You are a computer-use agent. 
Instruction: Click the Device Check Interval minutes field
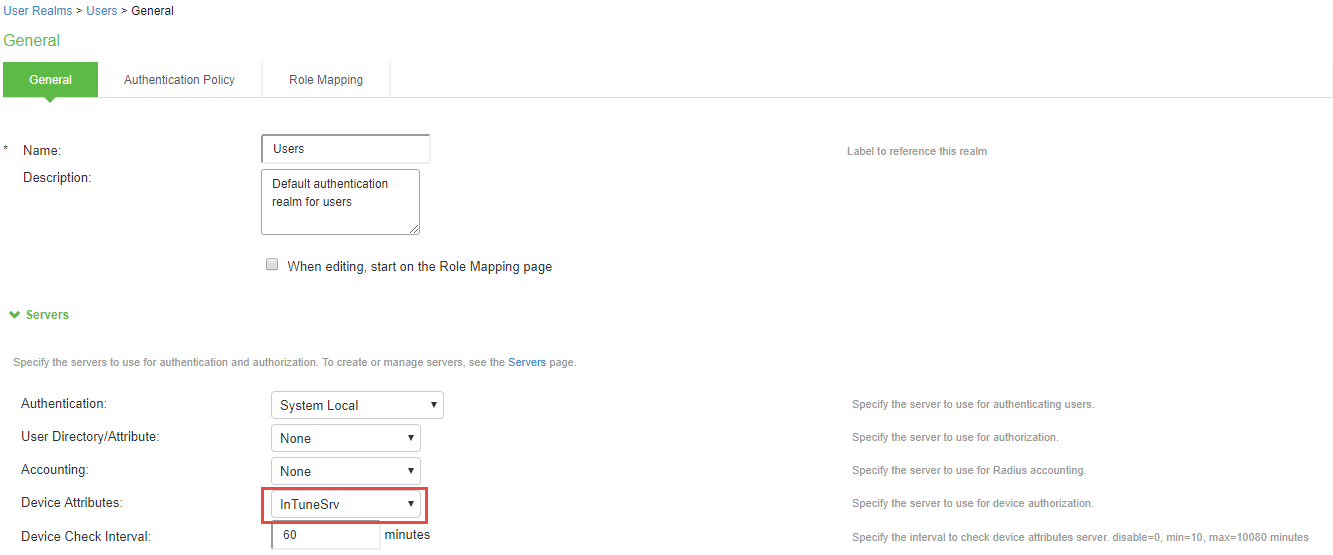point(326,536)
